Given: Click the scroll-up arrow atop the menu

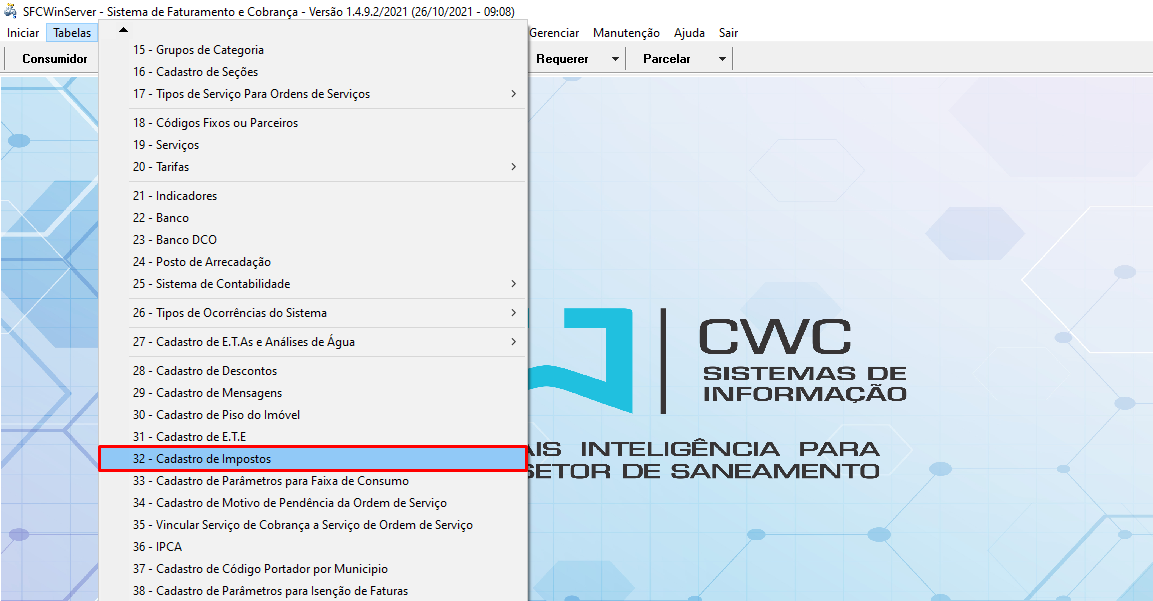Looking at the screenshot, I should pyautogui.click(x=123, y=29).
